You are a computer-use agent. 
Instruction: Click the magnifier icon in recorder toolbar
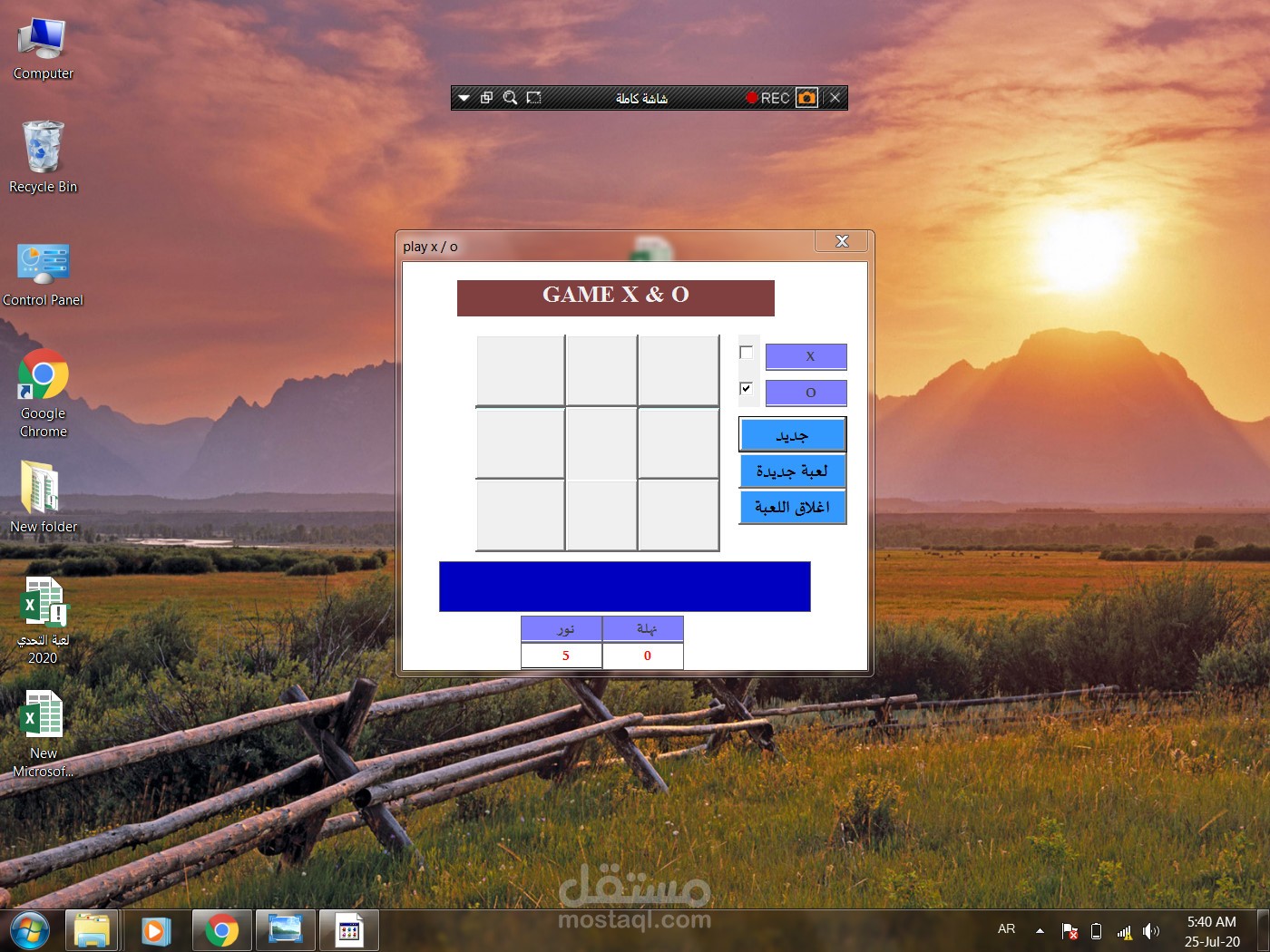tap(510, 98)
